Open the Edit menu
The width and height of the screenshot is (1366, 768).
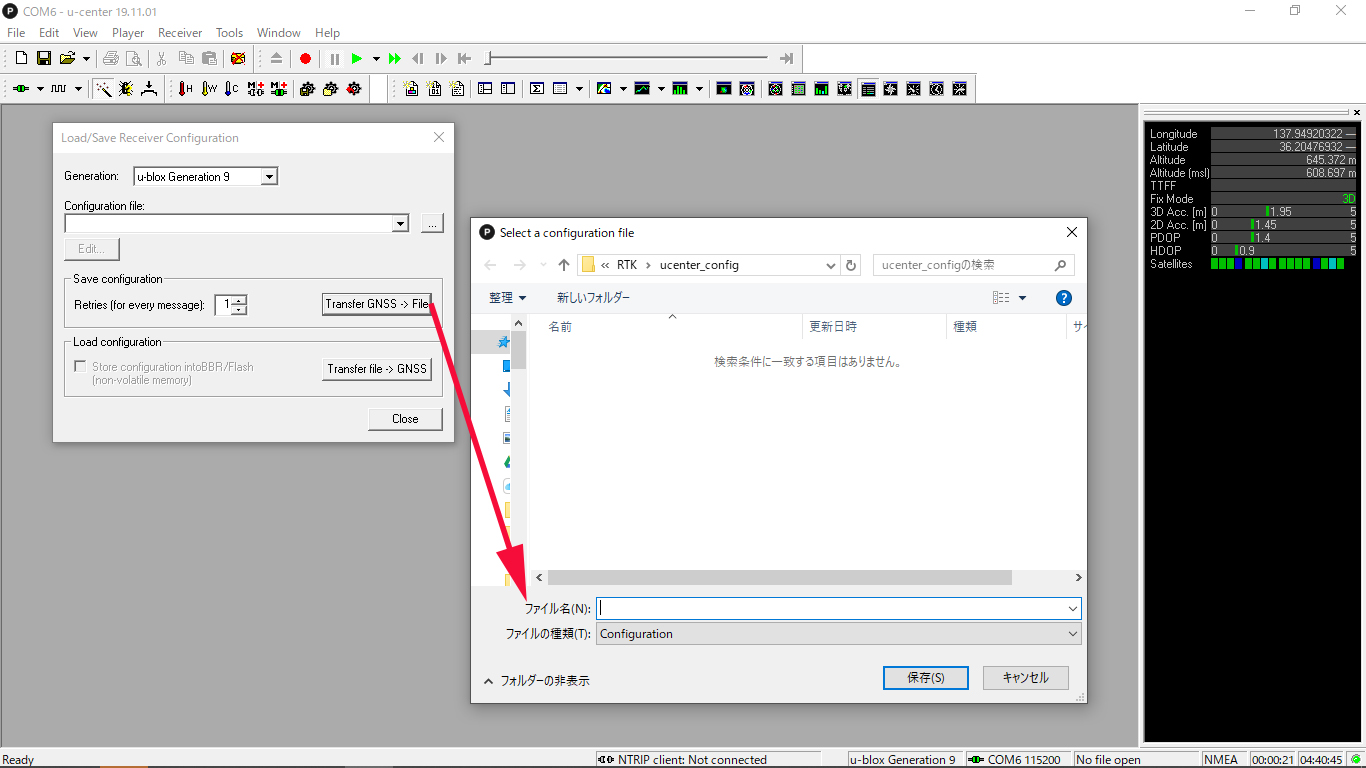click(49, 33)
